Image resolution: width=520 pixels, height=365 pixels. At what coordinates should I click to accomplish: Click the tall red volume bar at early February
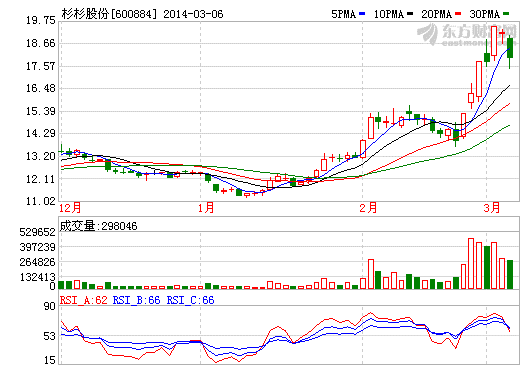click(371, 274)
